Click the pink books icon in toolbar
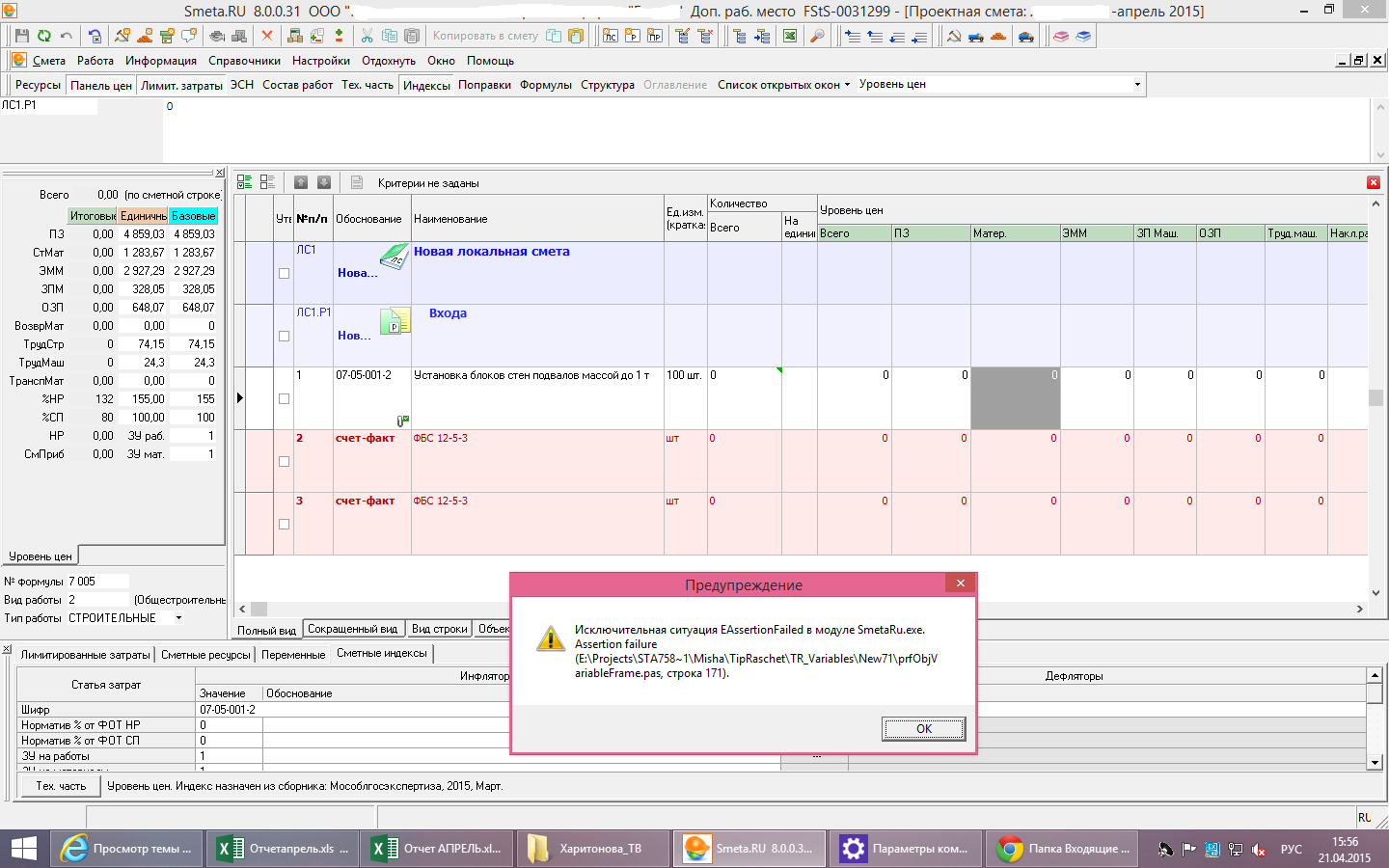This screenshot has width=1389, height=868. (x=1060, y=36)
